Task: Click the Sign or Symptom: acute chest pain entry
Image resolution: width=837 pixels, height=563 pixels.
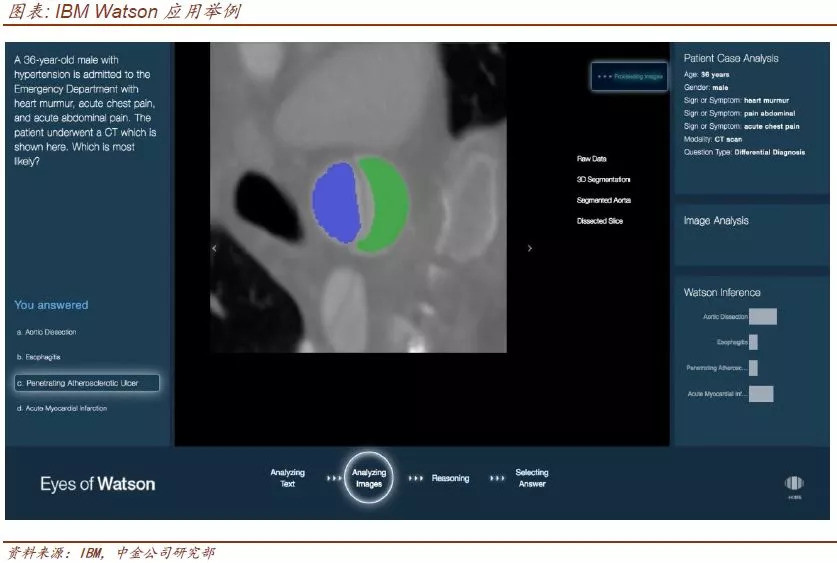Action: (741, 126)
